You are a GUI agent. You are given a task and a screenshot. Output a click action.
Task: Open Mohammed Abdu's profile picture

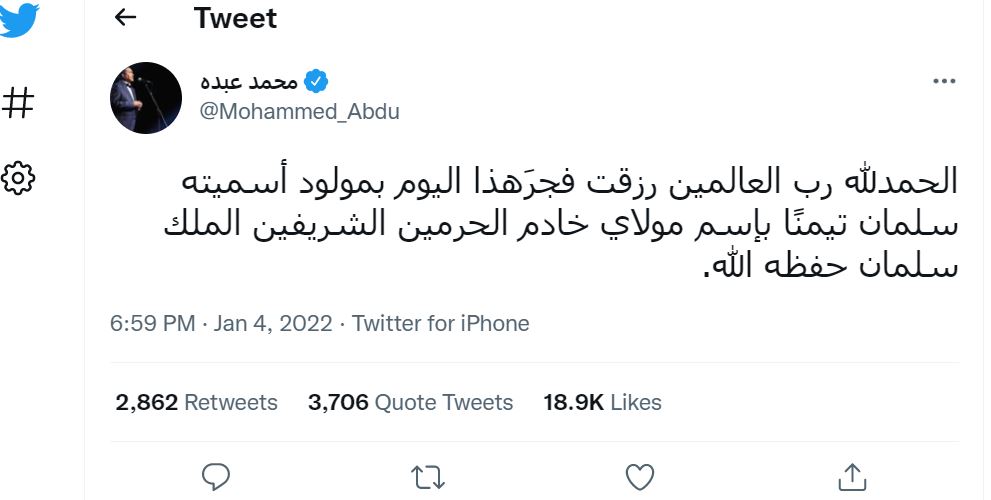point(145,97)
